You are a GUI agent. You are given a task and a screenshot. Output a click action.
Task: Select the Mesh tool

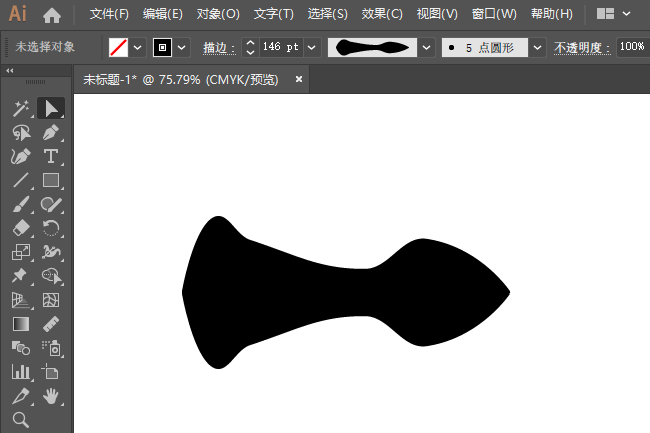(51, 300)
